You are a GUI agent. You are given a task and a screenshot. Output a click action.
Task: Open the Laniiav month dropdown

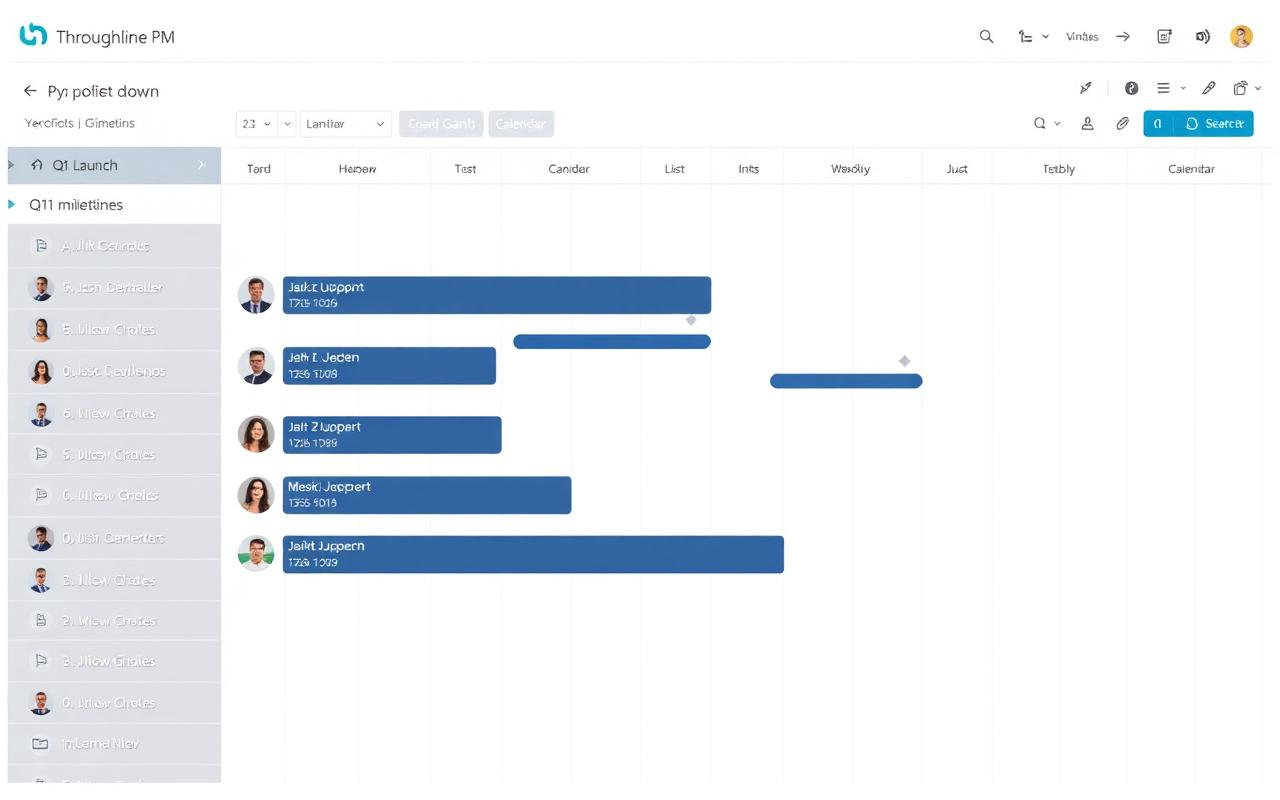tap(345, 123)
